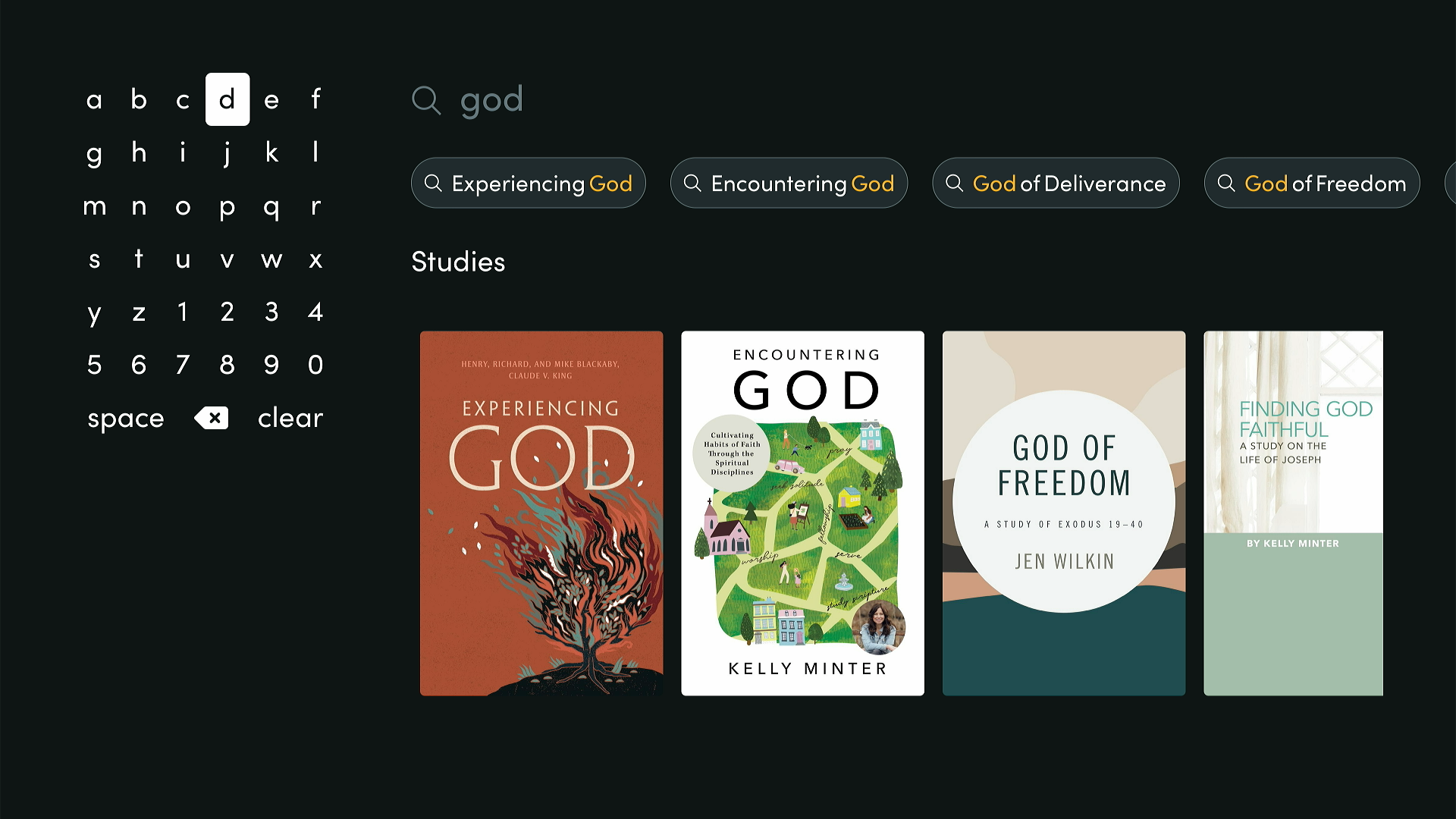Click the search magnifier icon beside 'god'
The width and height of the screenshot is (1456, 819).
point(426,100)
